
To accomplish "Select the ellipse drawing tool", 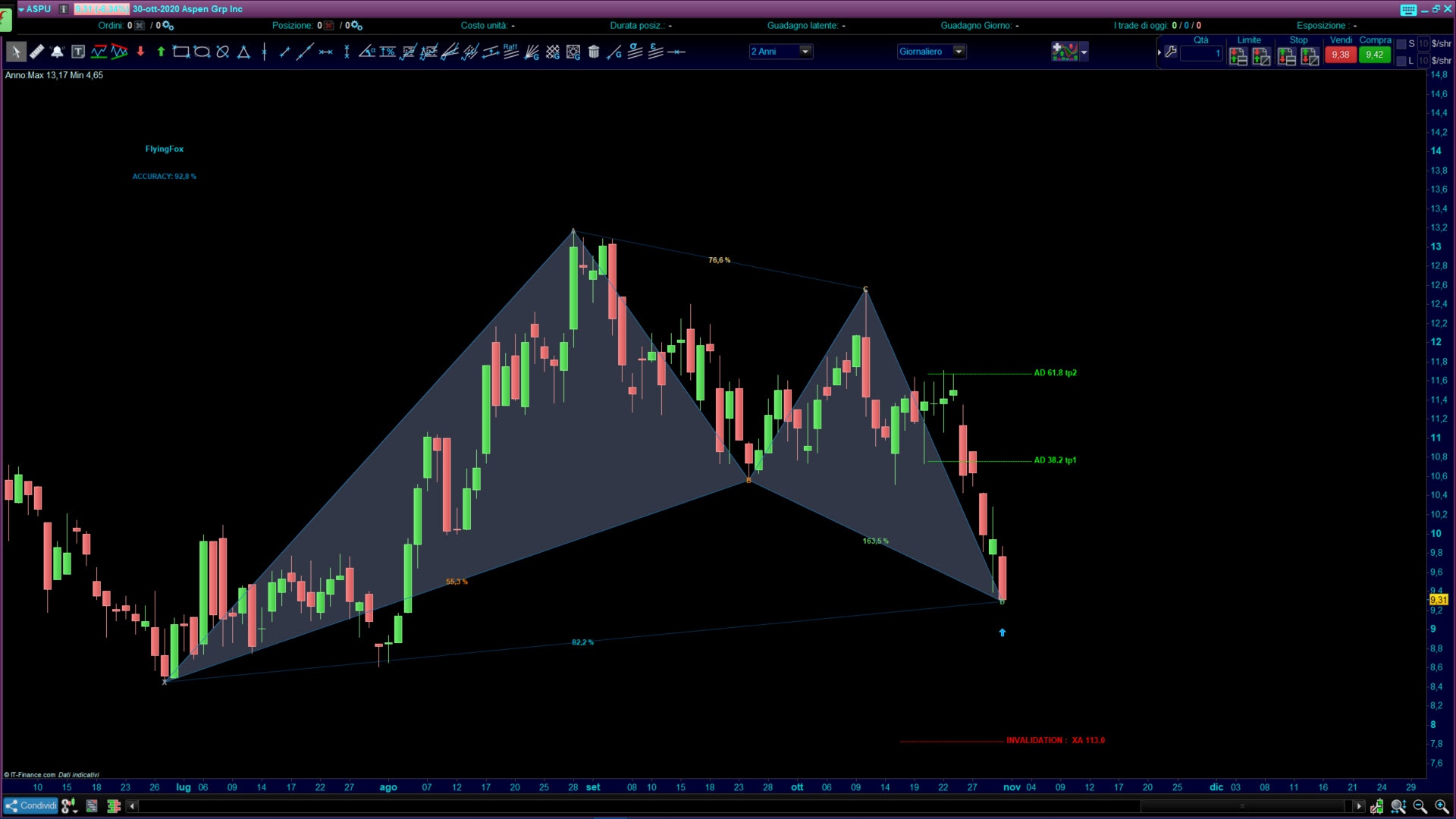I will (x=202, y=52).
